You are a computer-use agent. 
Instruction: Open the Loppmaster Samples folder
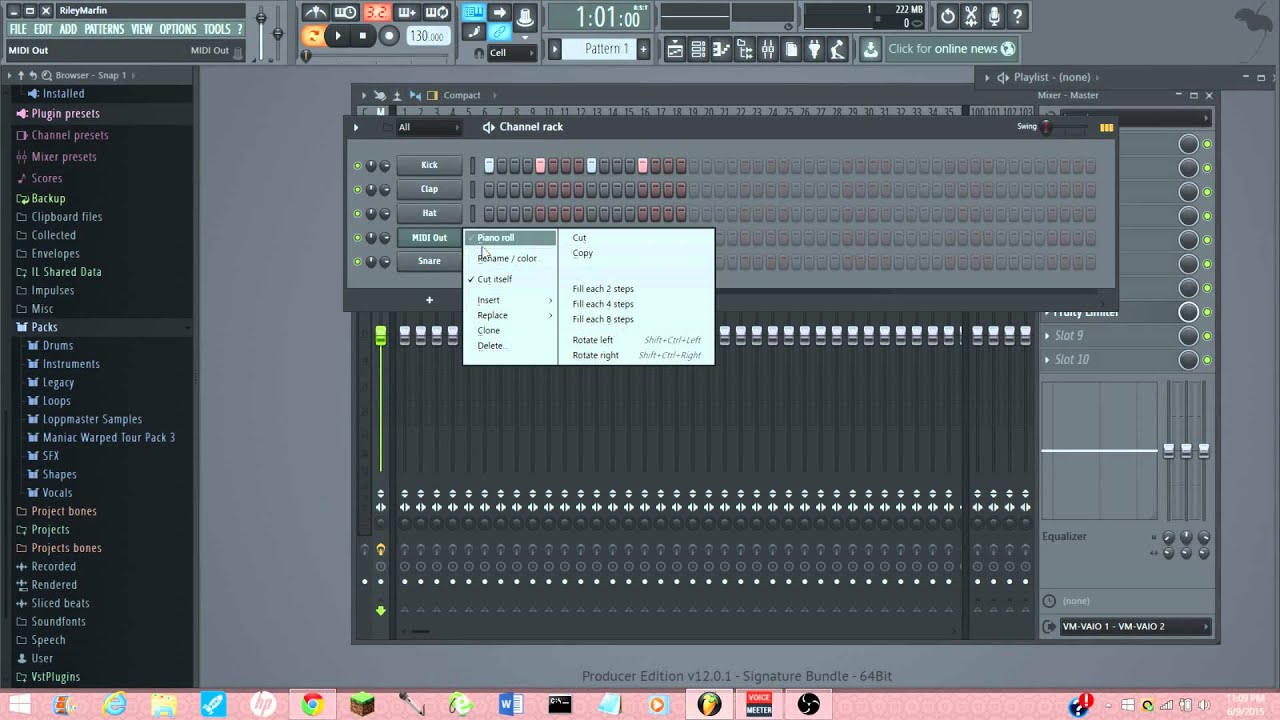[92, 419]
